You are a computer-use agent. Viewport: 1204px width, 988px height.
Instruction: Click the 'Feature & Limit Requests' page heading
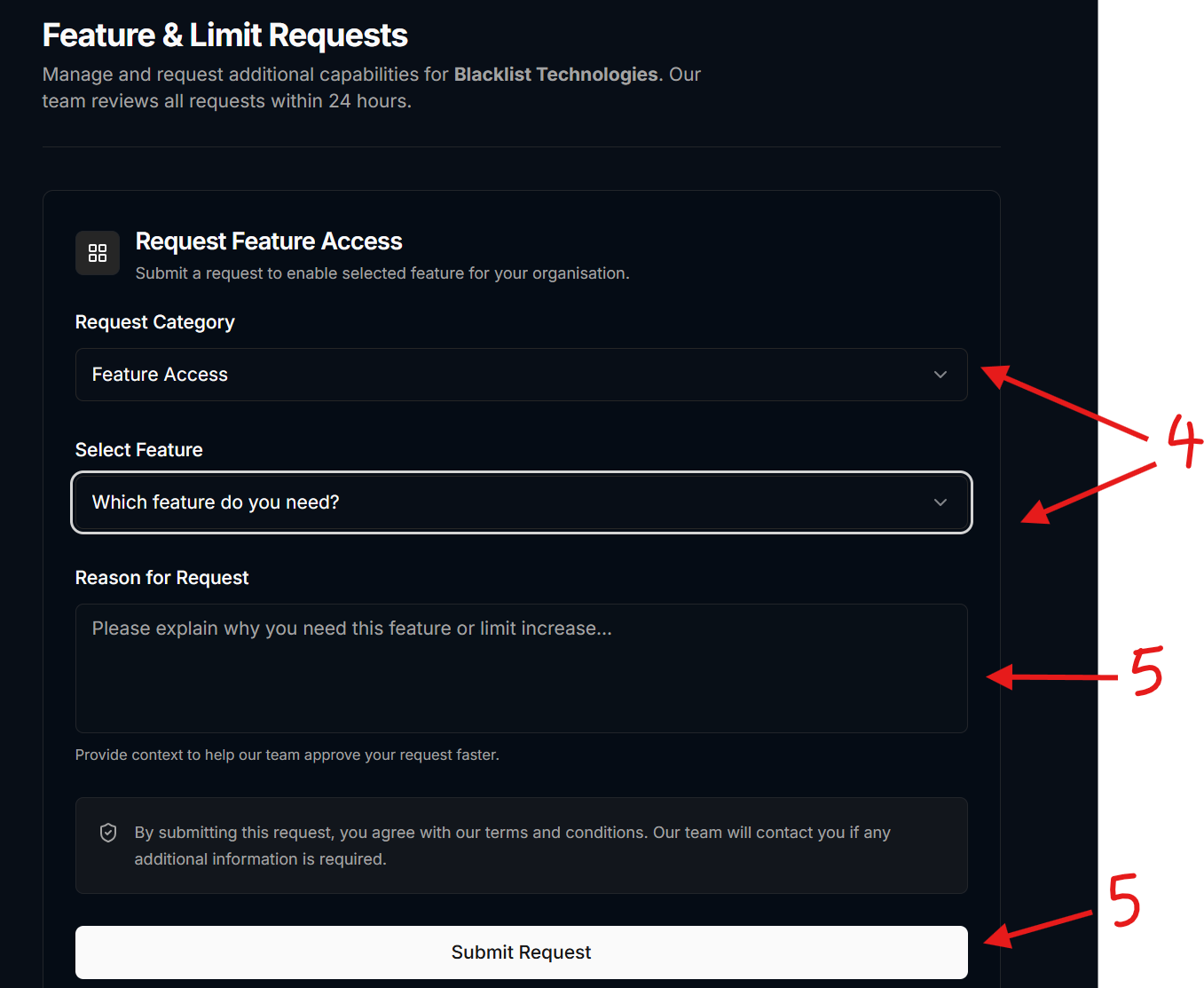coord(225,36)
